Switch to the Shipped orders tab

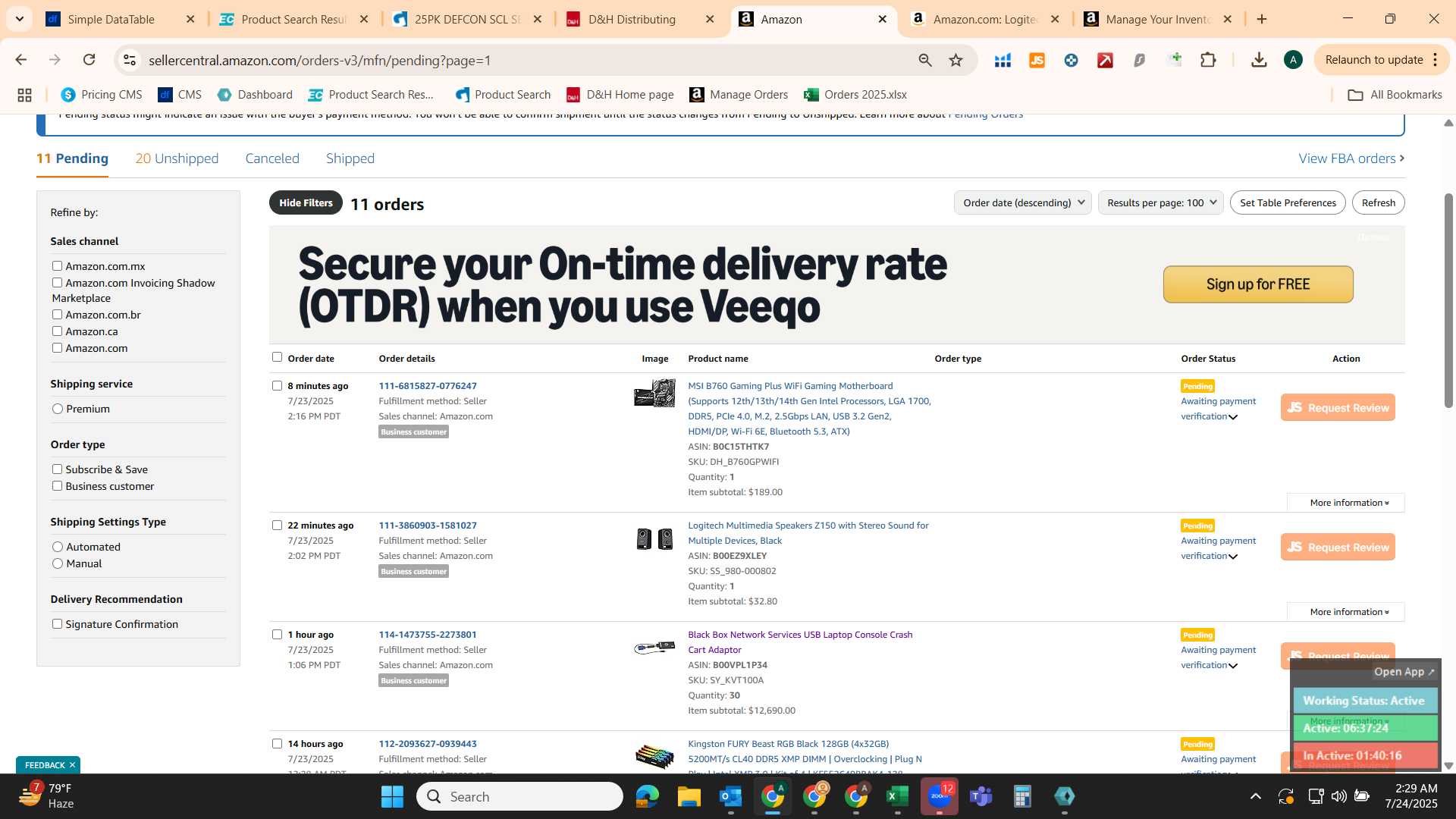350,158
